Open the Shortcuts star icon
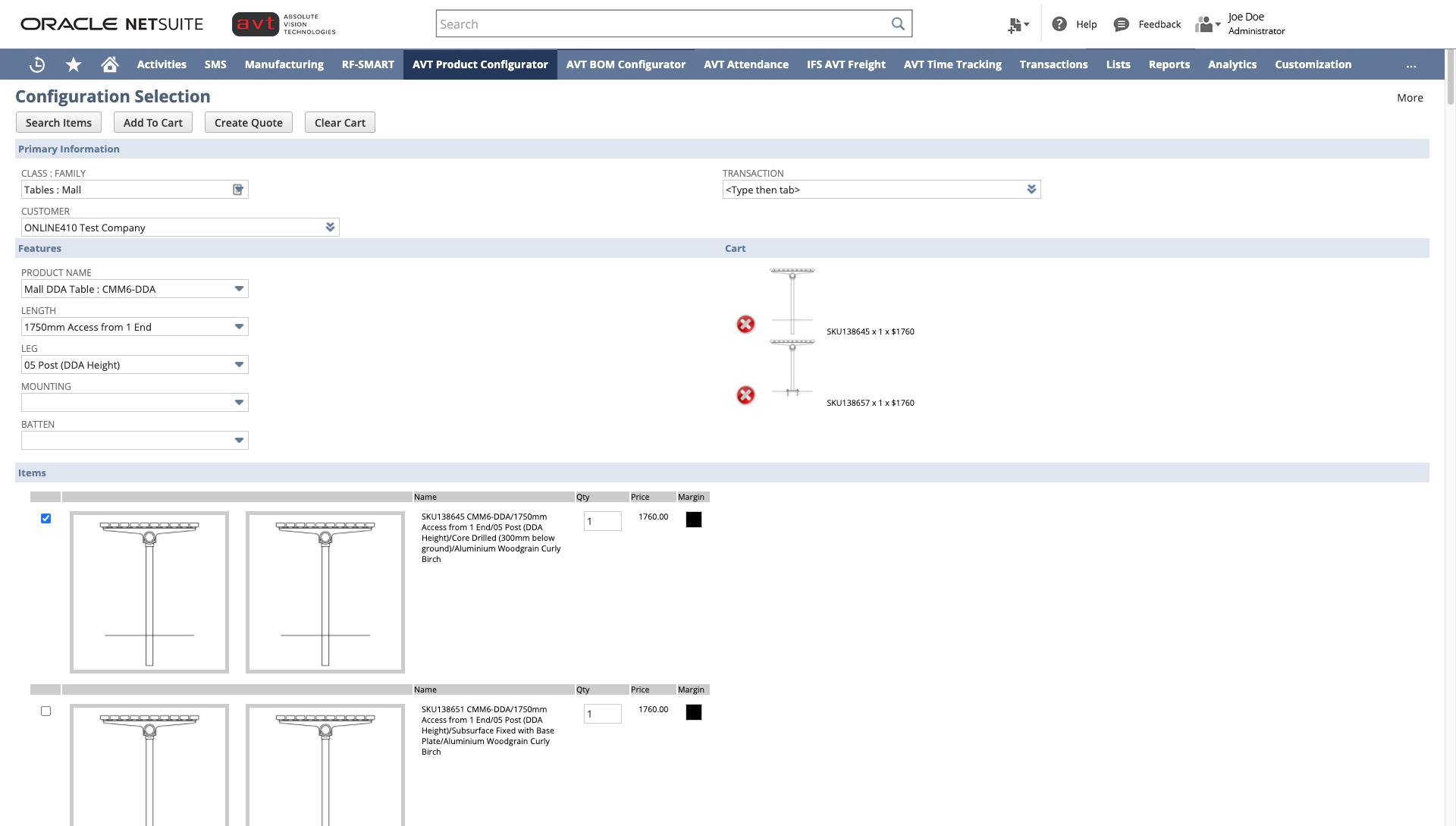 pyautogui.click(x=74, y=65)
